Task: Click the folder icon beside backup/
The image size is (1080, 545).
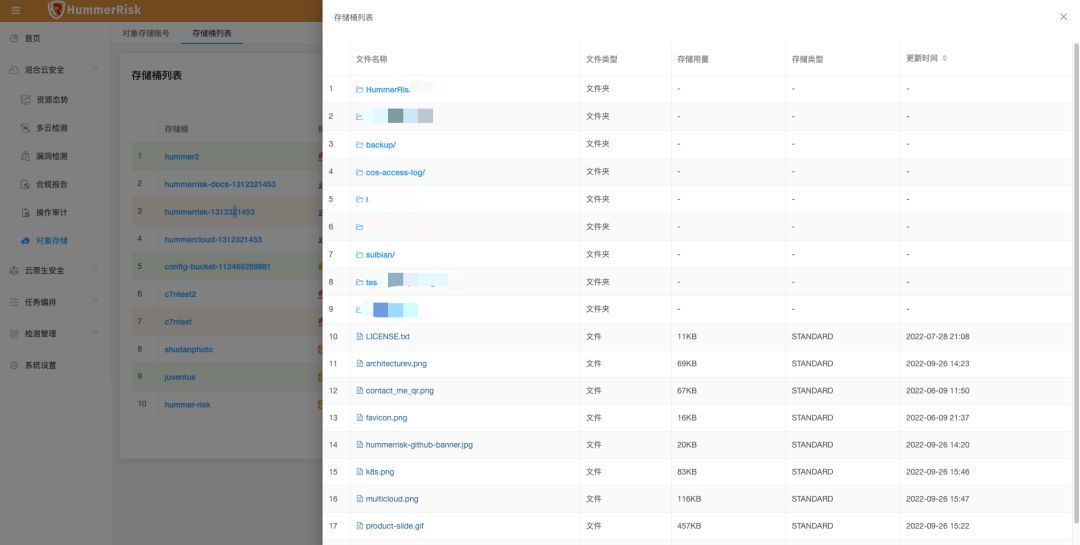Action: 359,145
